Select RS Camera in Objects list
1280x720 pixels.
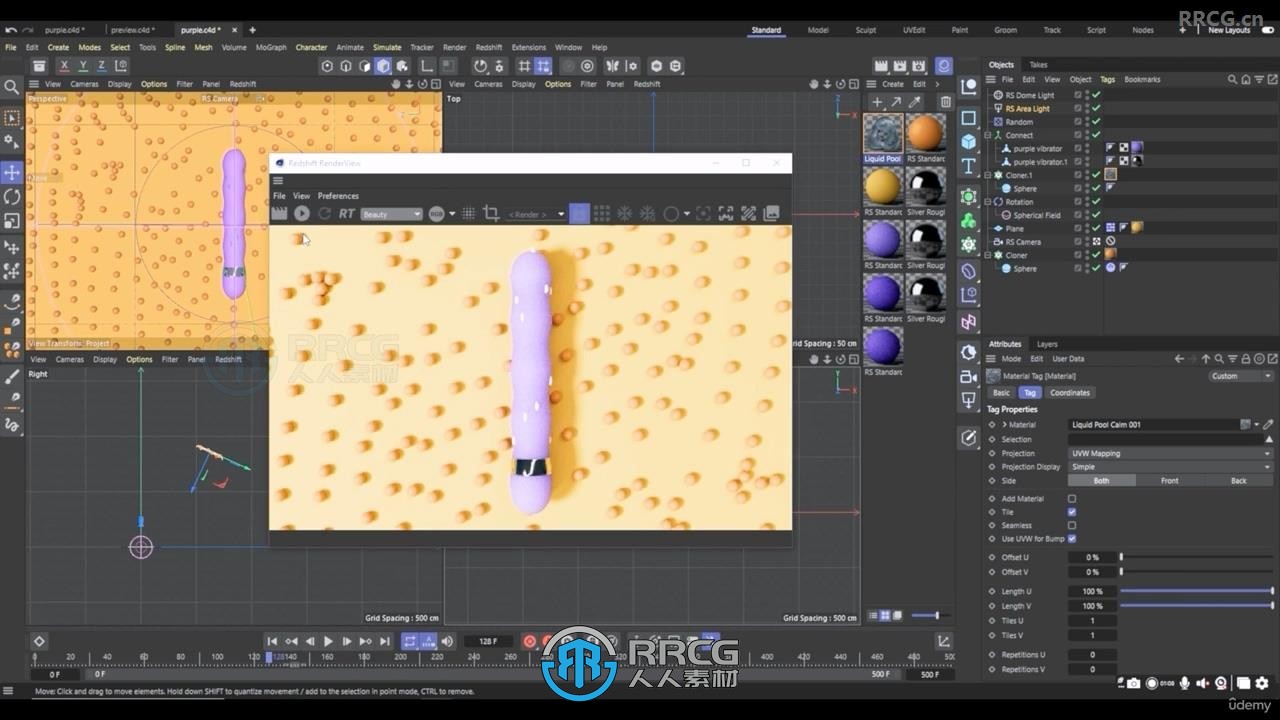[1023, 242]
